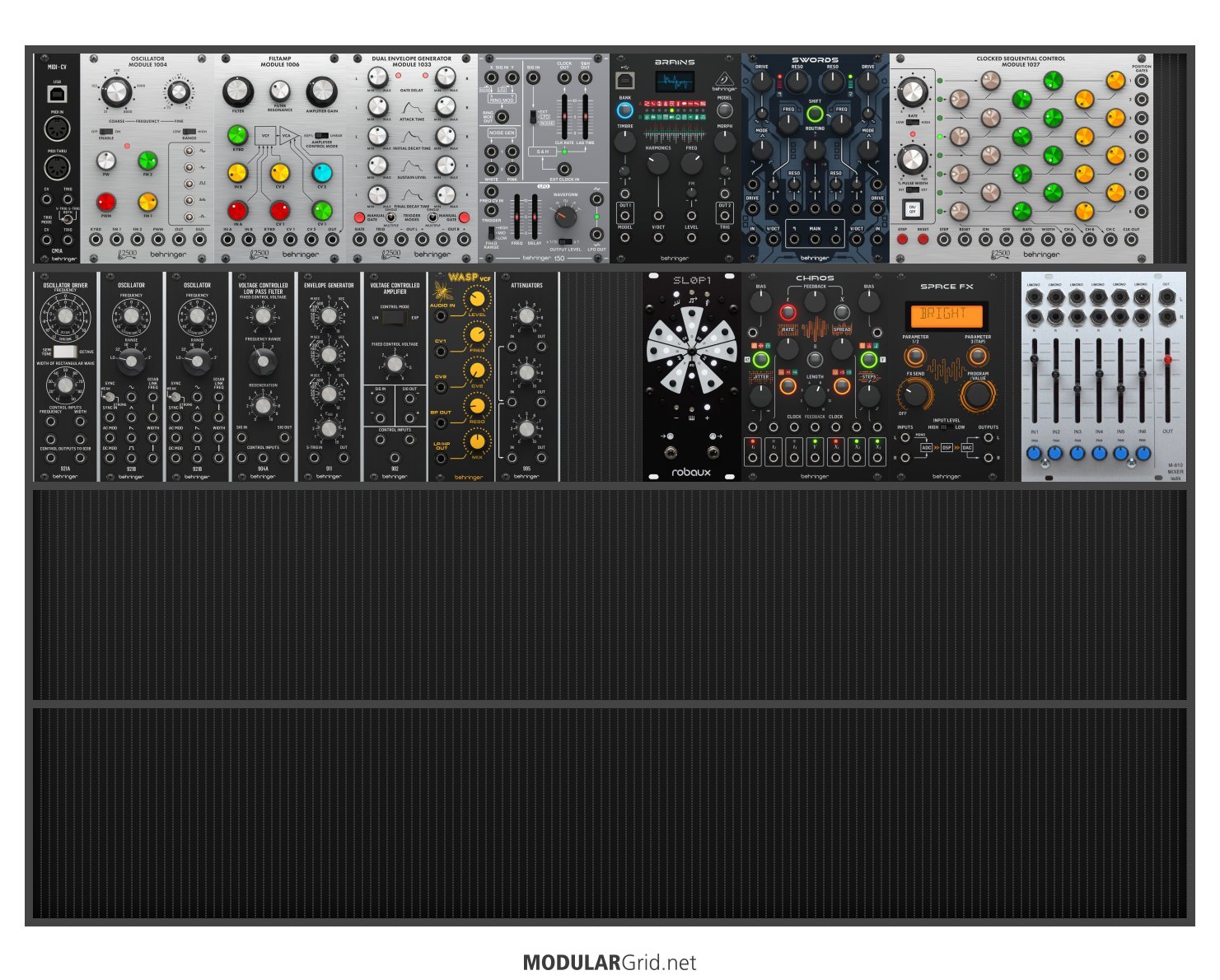Screen dimensions: 1220x980
Task: Click the Waveform selector knob on module 150
Action: (x=565, y=217)
